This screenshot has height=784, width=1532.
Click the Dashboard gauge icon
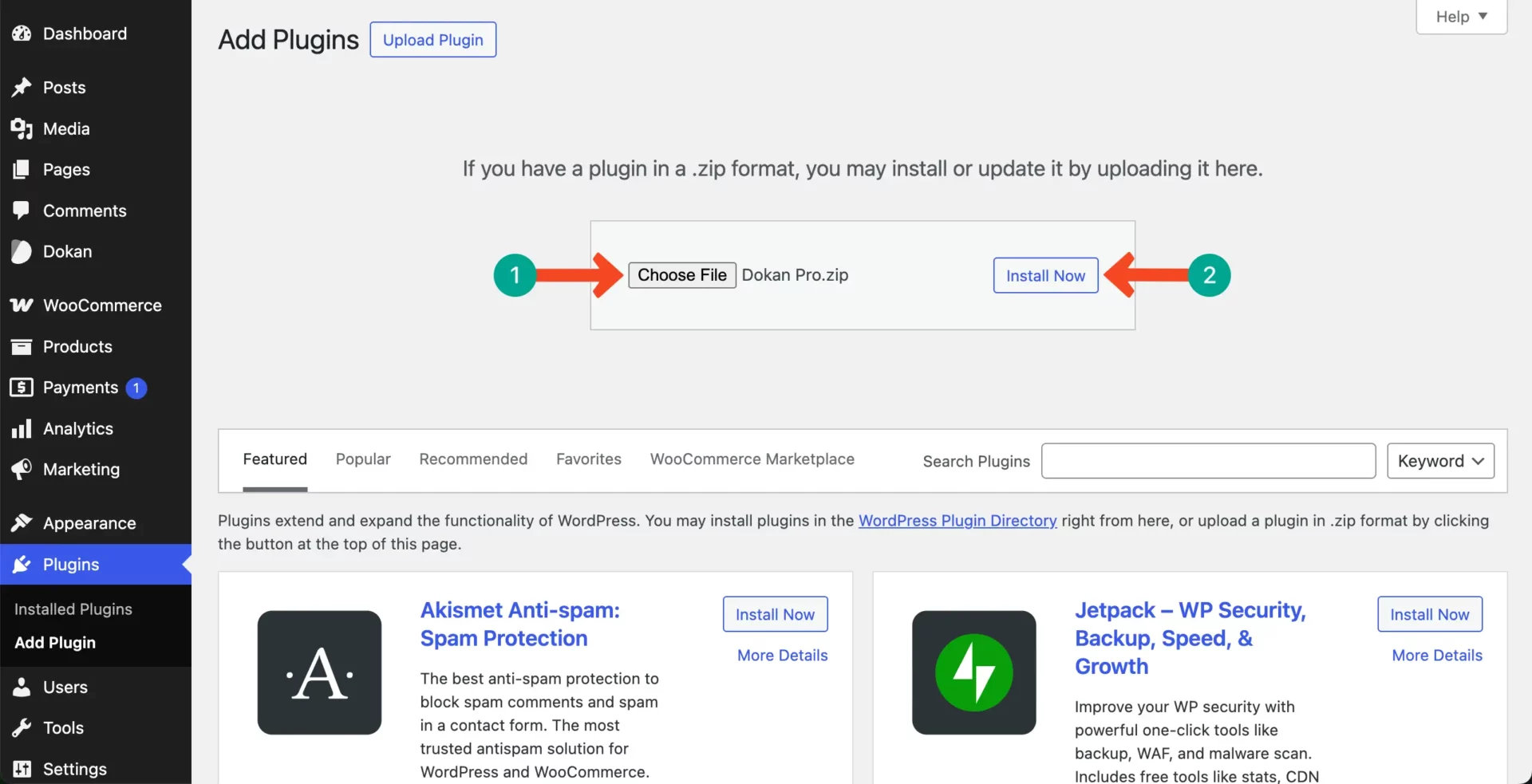click(22, 33)
